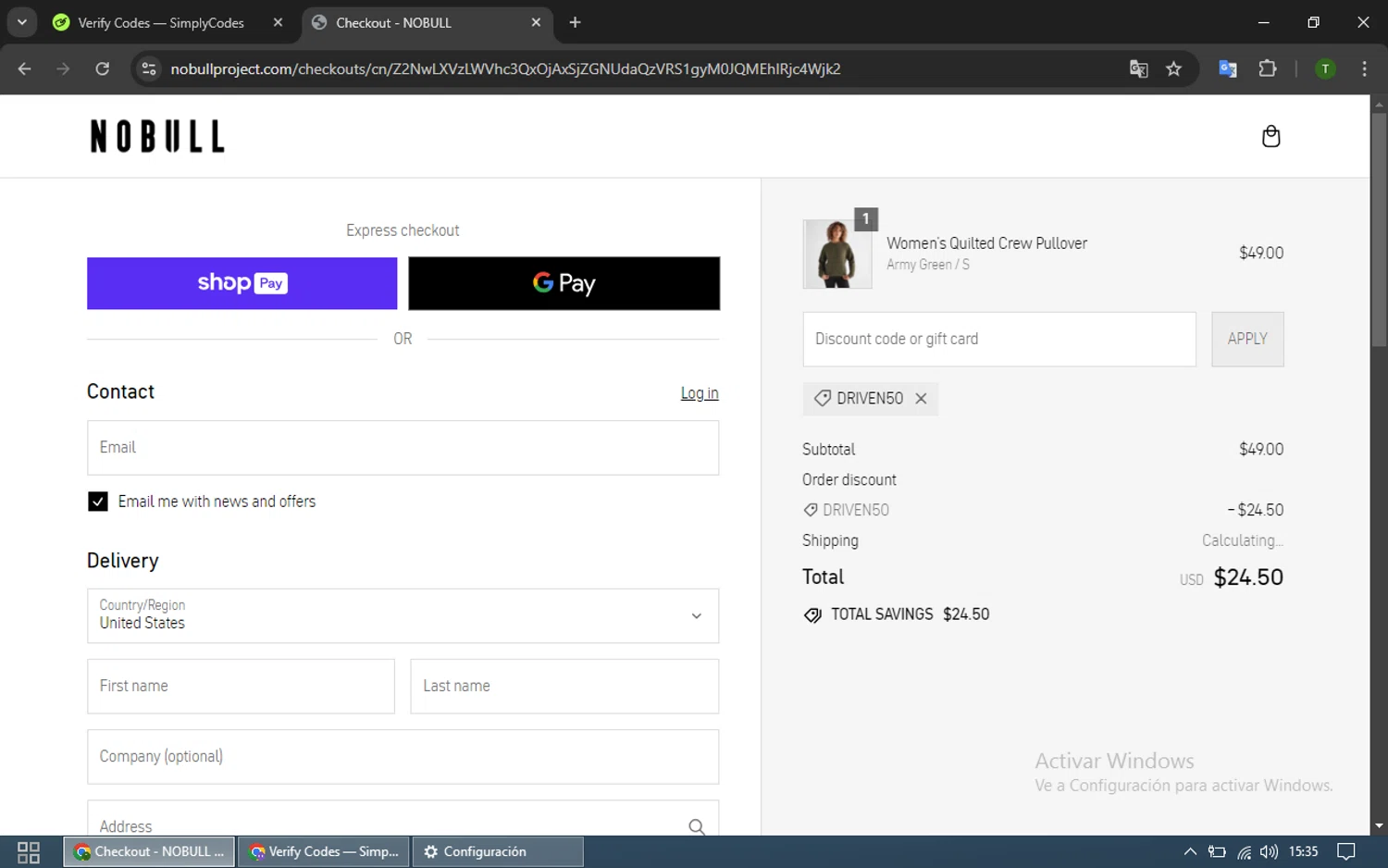Screen dimensions: 1388x868
Task: Focus the Discount code or gift card field
Action: 999,339
